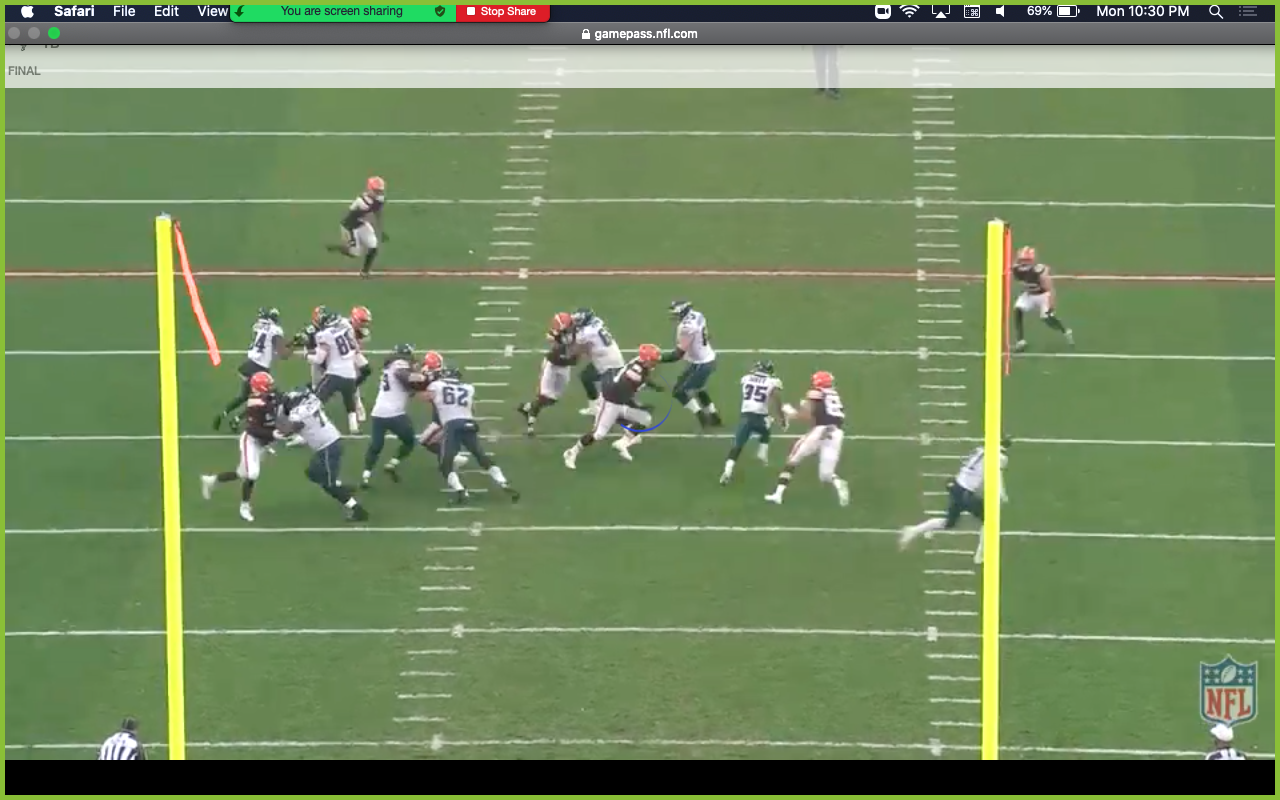Click the video camera menu bar icon

(881, 11)
